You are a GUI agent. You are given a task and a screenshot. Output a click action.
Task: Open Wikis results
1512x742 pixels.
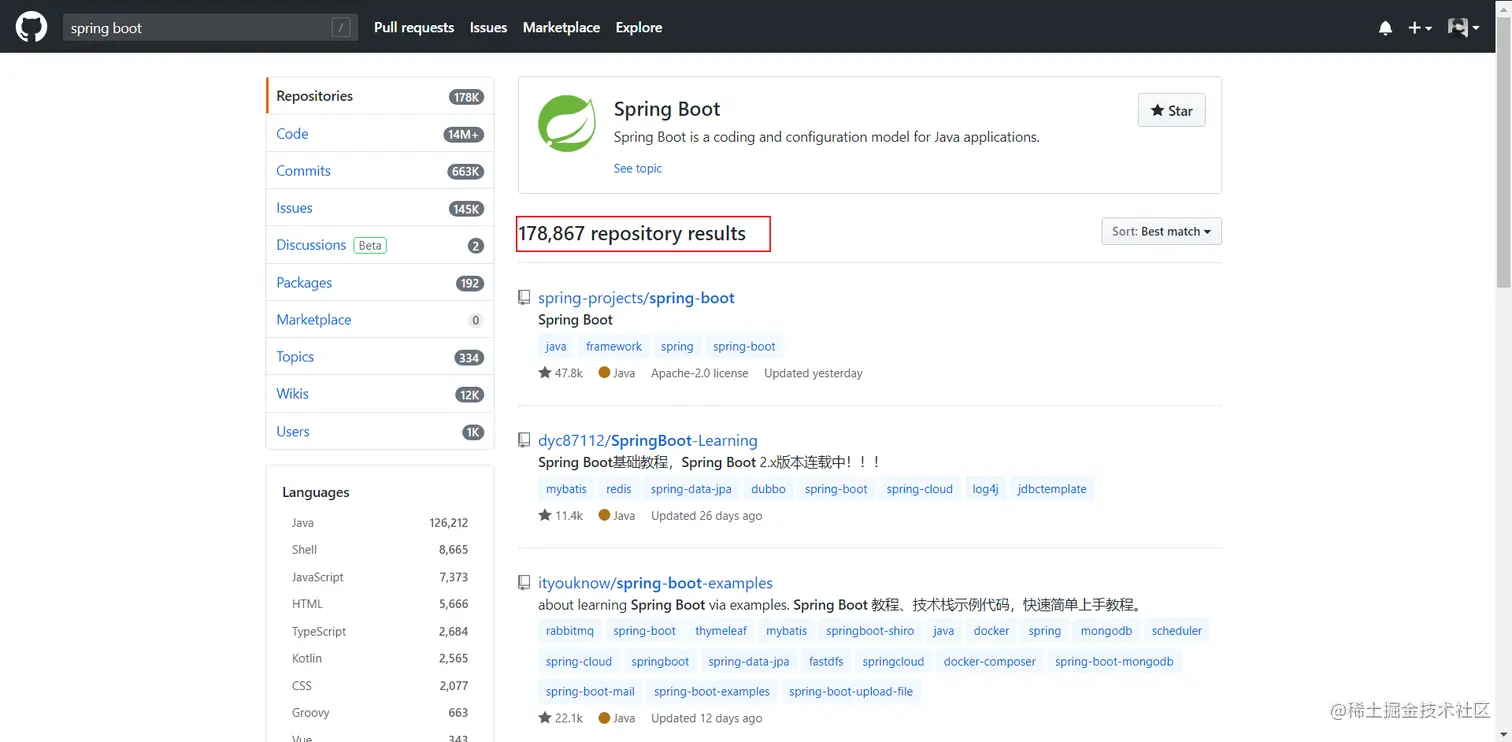[x=380, y=394]
